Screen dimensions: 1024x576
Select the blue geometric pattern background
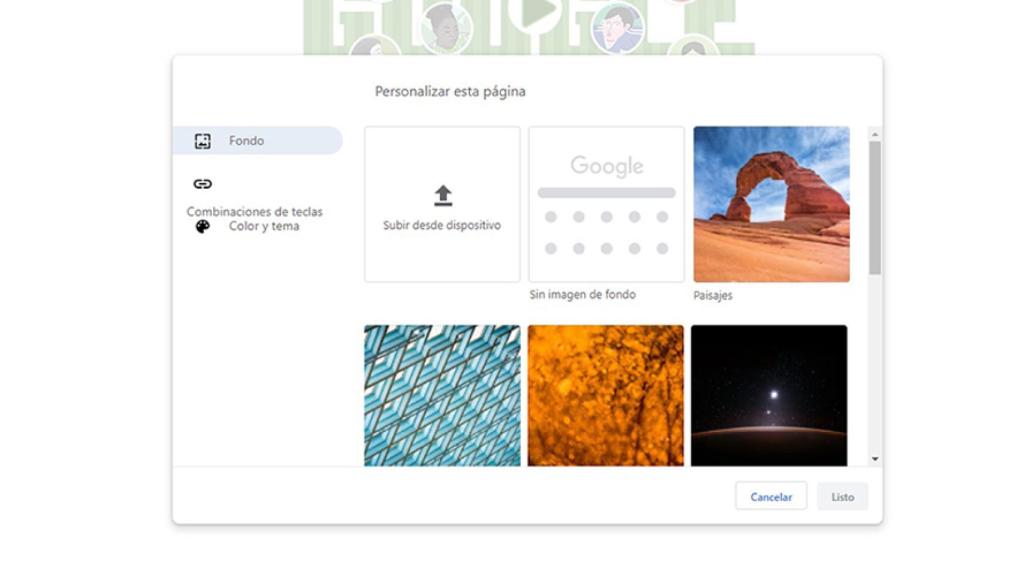[x=443, y=393]
